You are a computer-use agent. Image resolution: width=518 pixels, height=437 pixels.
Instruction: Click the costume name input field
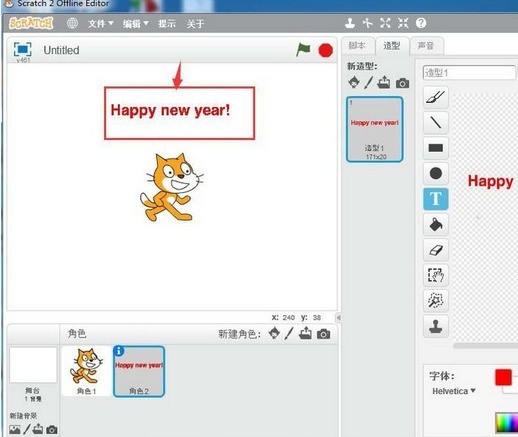point(469,72)
